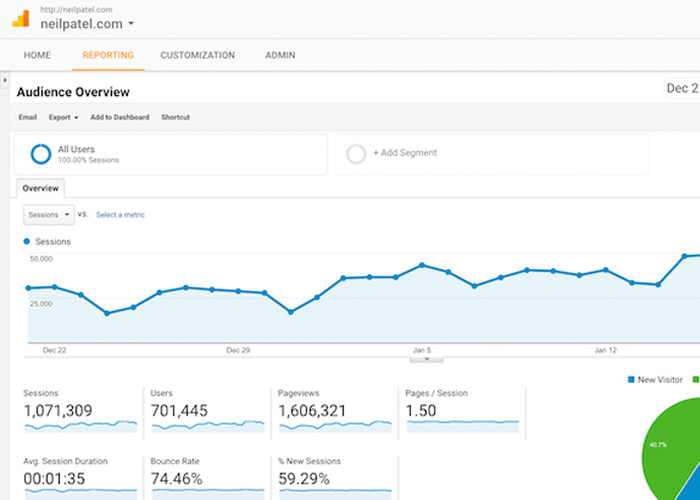Image resolution: width=700 pixels, height=500 pixels.
Task: Click the empty Add Segment circle icon
Action: click(355, 154)
